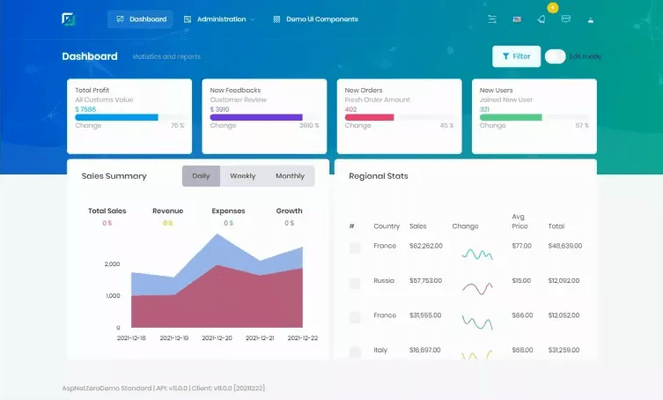The image size is (663, 400).
Task: Click the Dashboard menu icon
Action: click(120, 19)
